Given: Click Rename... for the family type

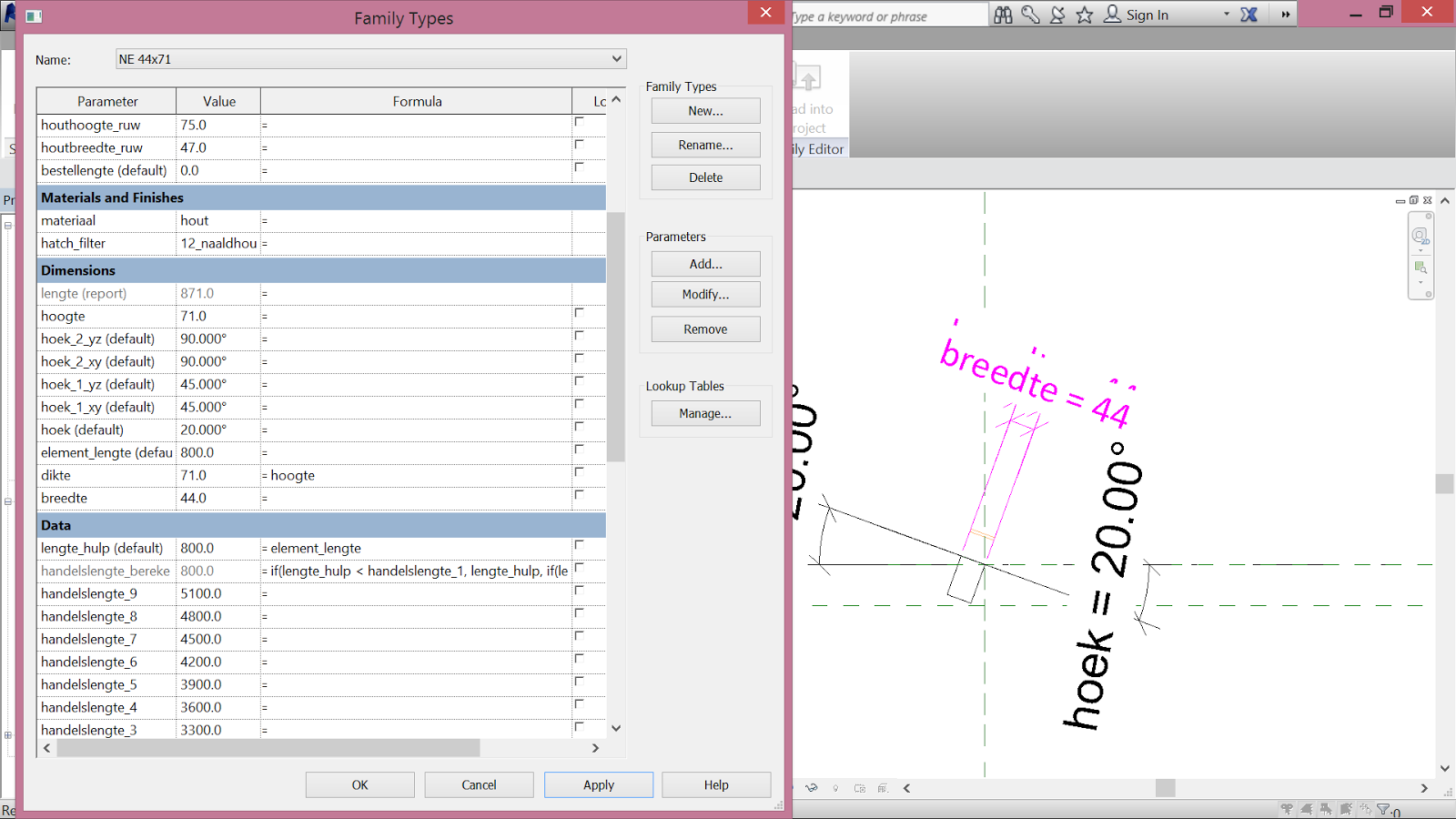Looking at the screenshot, I should pyautogui.click(x=706, y=145).
